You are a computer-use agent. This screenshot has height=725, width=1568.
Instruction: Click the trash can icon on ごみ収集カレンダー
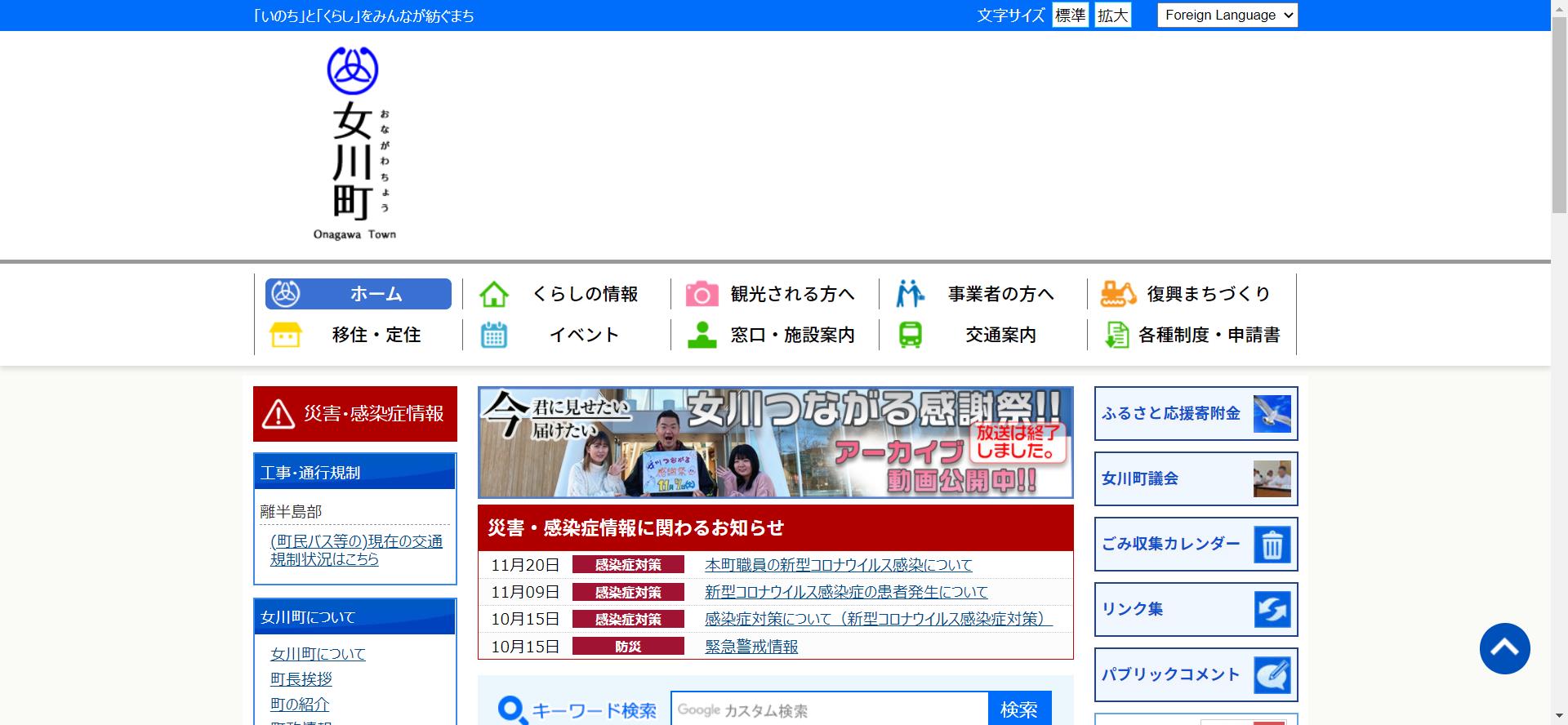click(1272, 545)
